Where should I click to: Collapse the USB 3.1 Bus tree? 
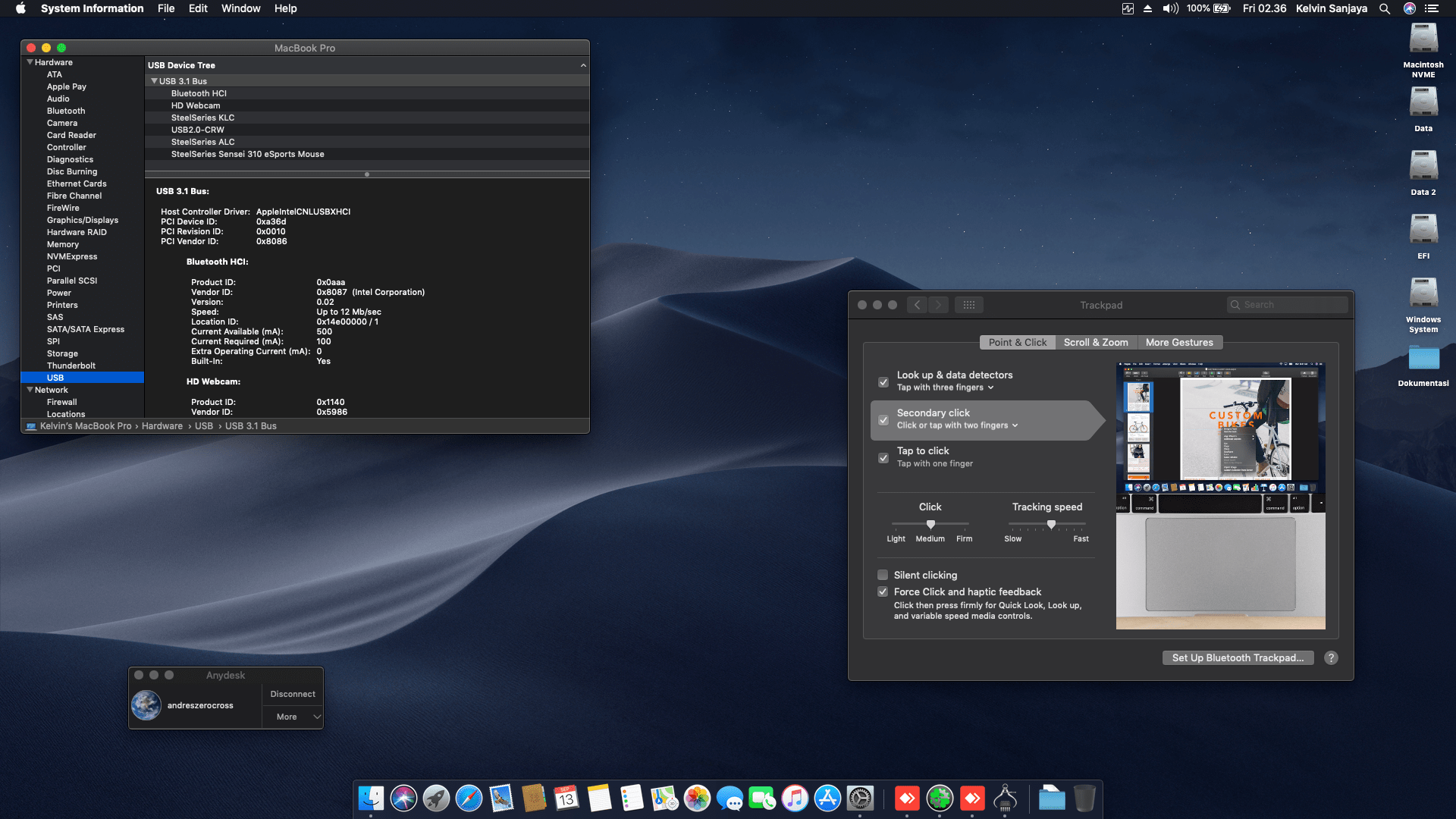[x=154, y=81]
